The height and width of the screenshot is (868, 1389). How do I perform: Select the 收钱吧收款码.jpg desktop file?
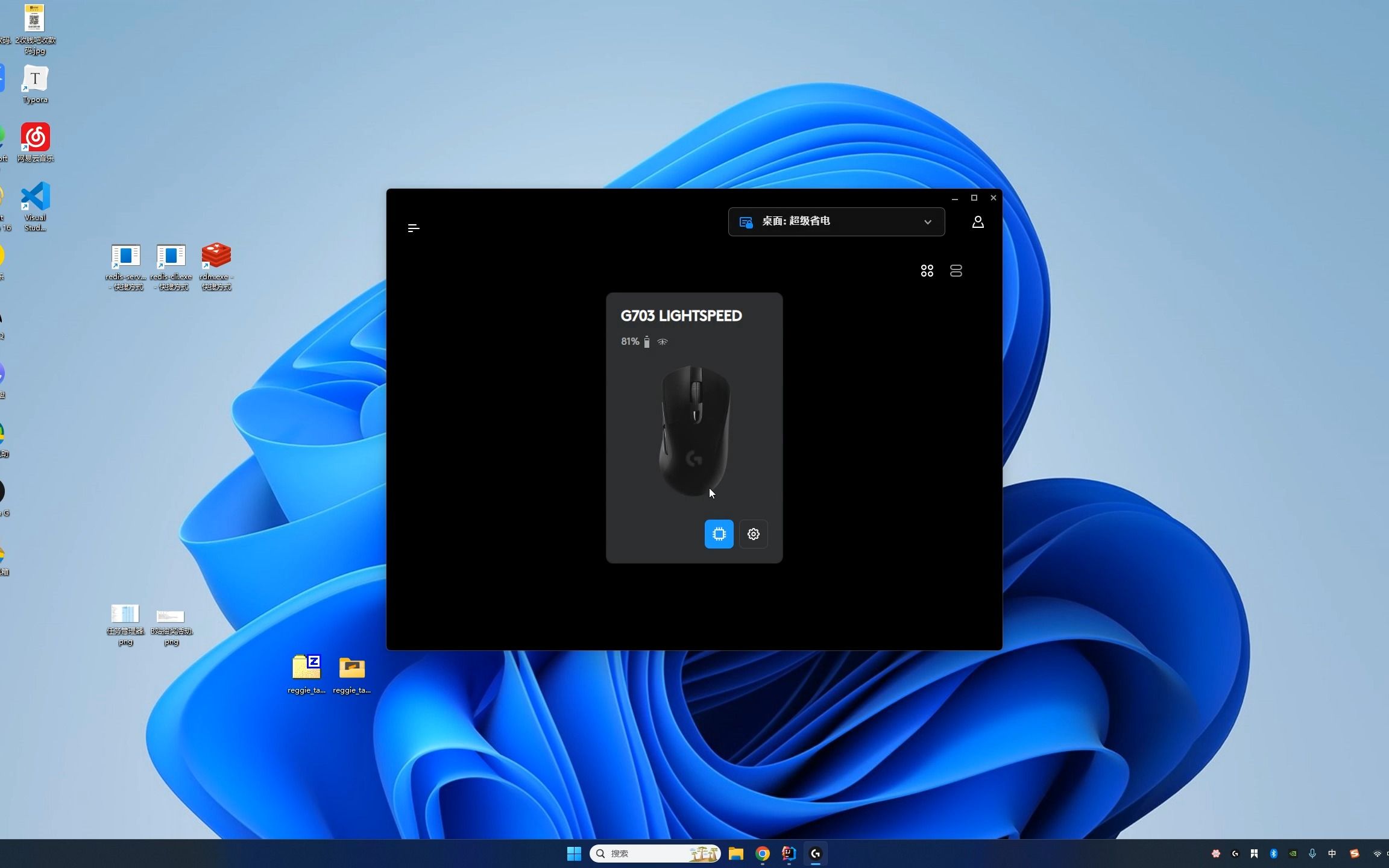click(x=35, y=29)
